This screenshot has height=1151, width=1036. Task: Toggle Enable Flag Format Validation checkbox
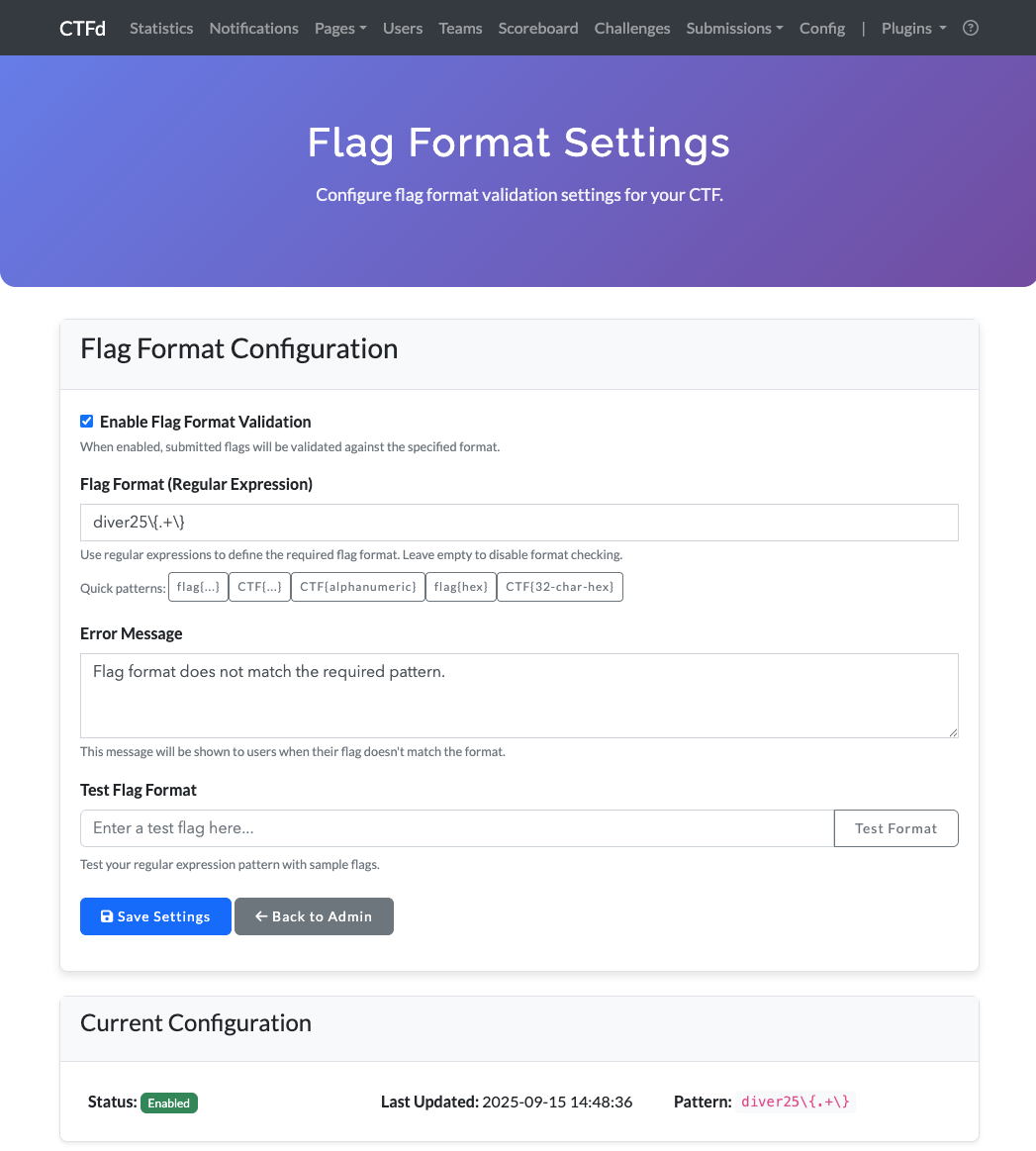pyautogui.click(x=86, y=422)
